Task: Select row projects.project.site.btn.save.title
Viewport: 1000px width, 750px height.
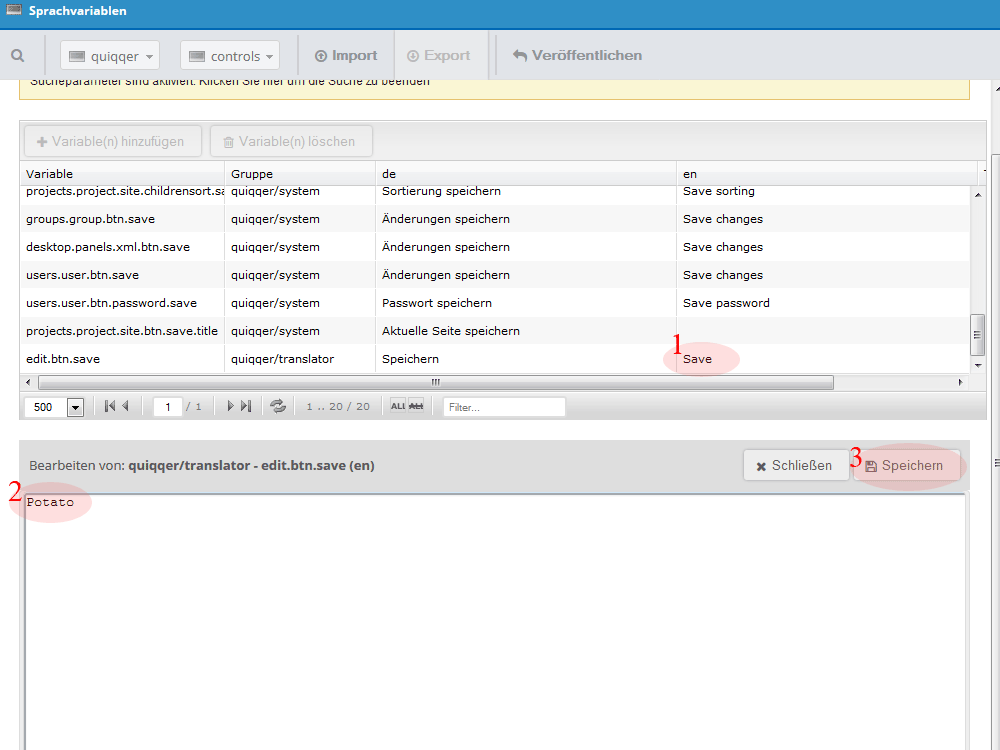Action: click(x=495, y=331)
